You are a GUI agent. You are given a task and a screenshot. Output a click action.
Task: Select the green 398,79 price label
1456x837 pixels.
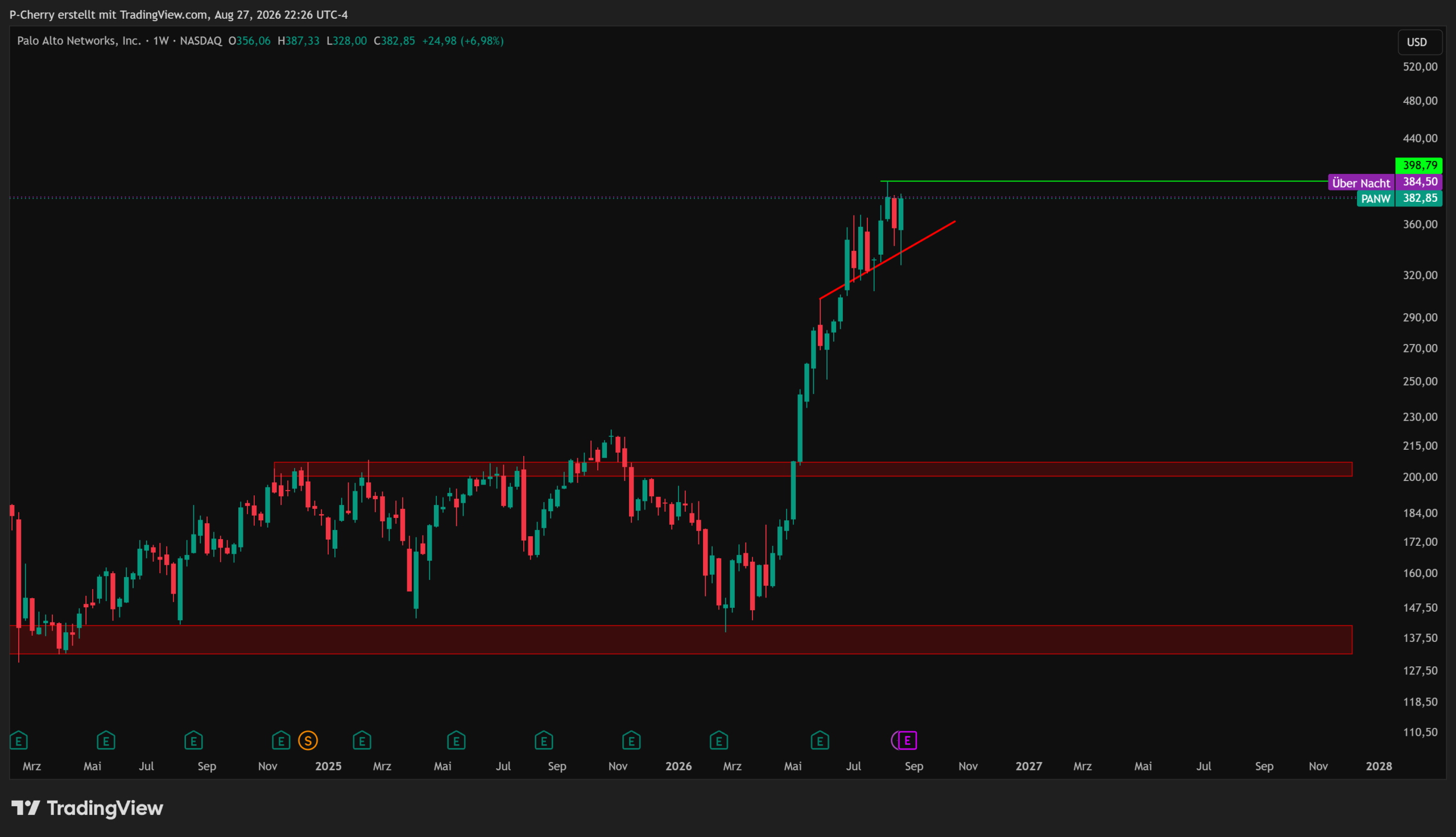[x=1418, y=165]
